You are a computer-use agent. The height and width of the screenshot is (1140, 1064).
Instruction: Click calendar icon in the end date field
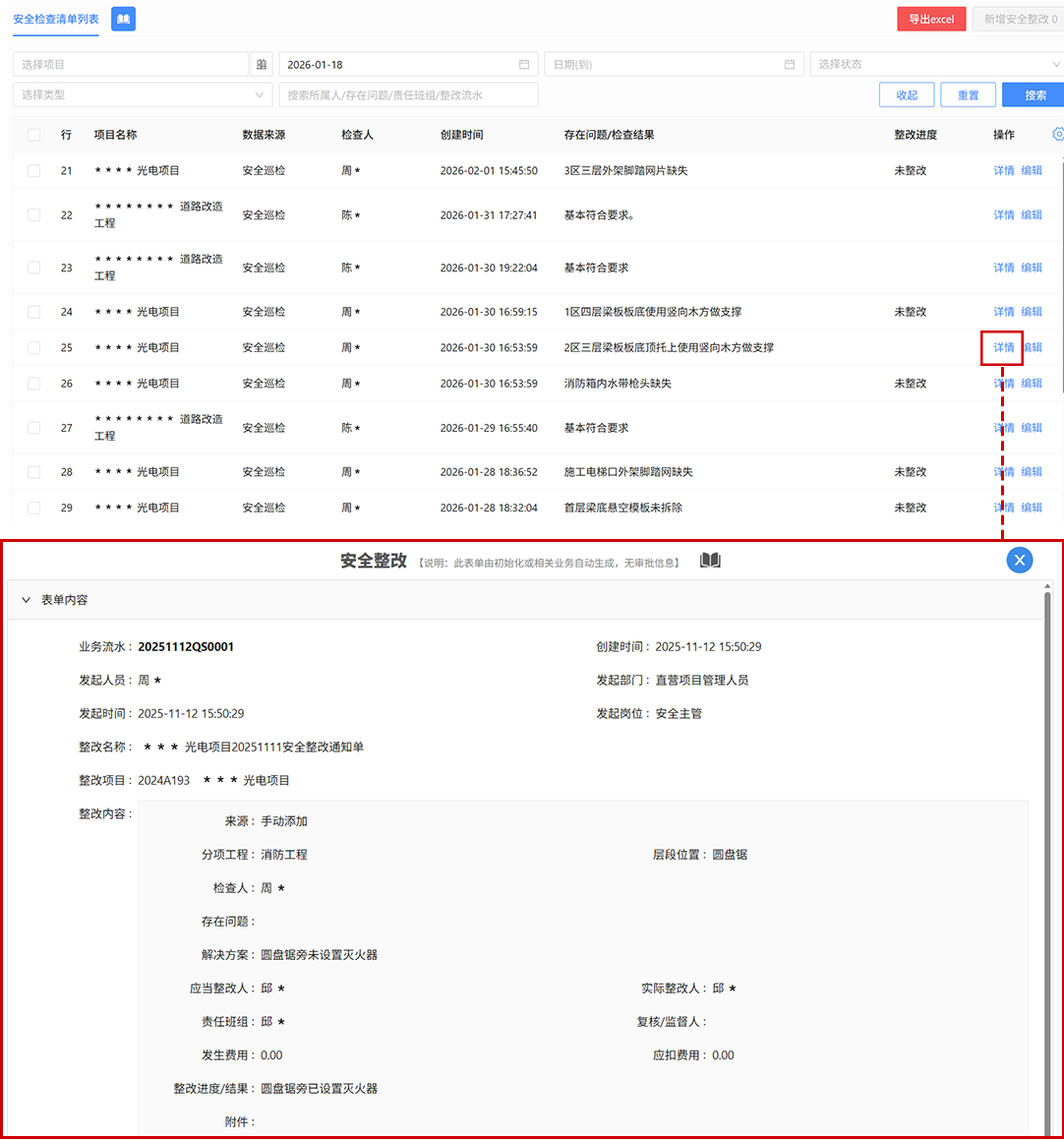790,65
